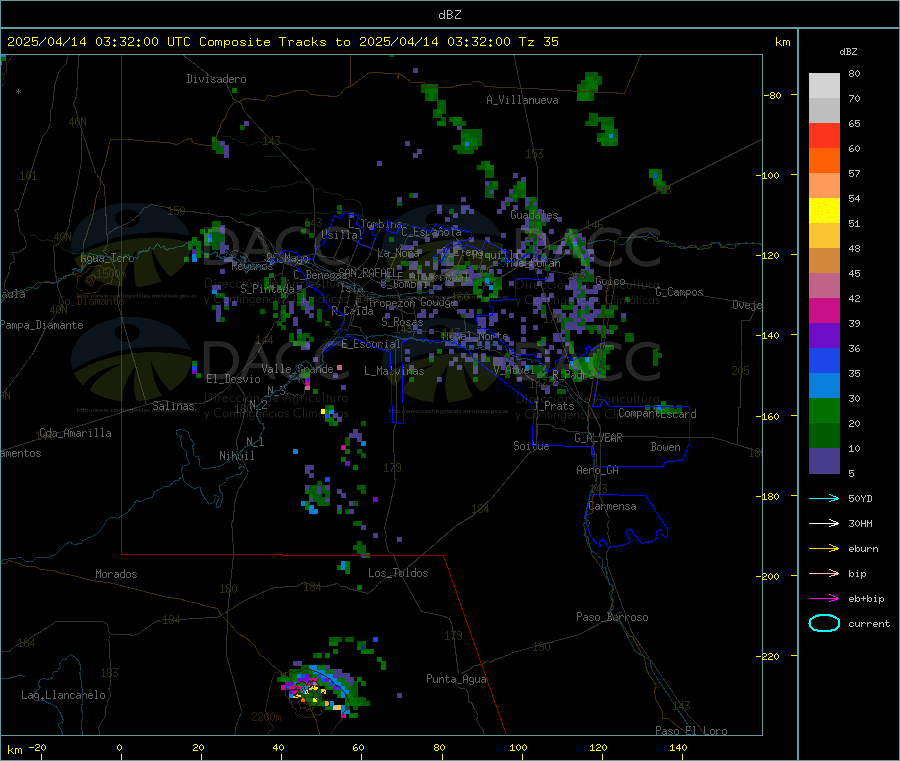Click the 'Salinas' map label

pos(173,406)
